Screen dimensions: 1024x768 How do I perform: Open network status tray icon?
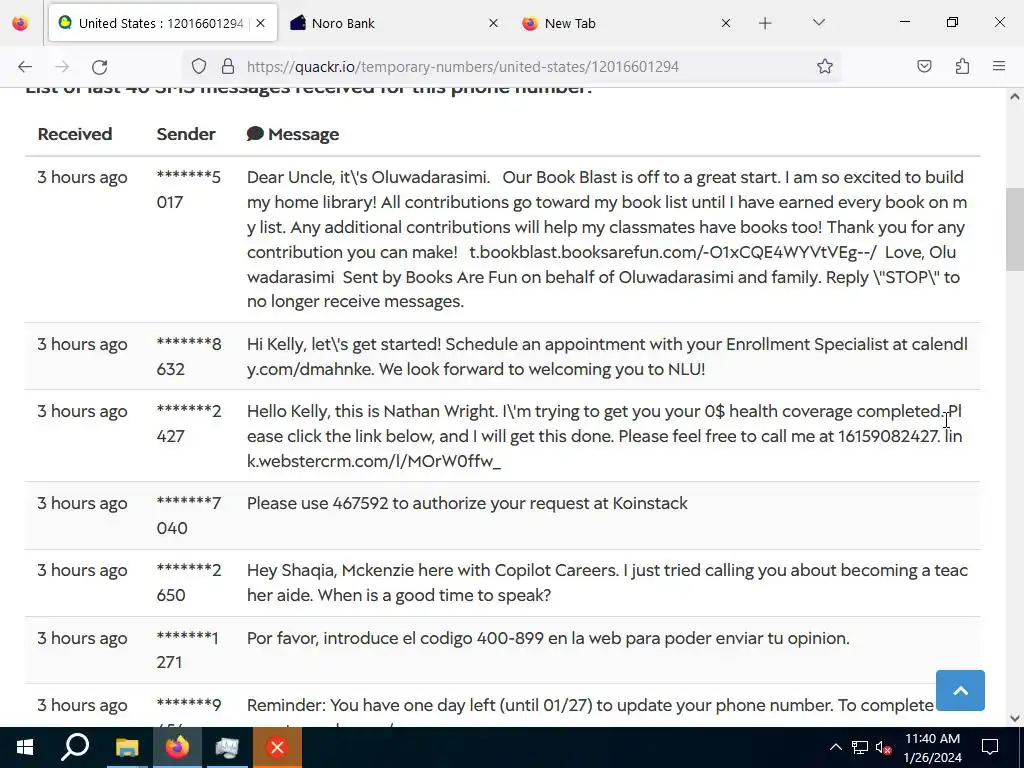point(860,747)
